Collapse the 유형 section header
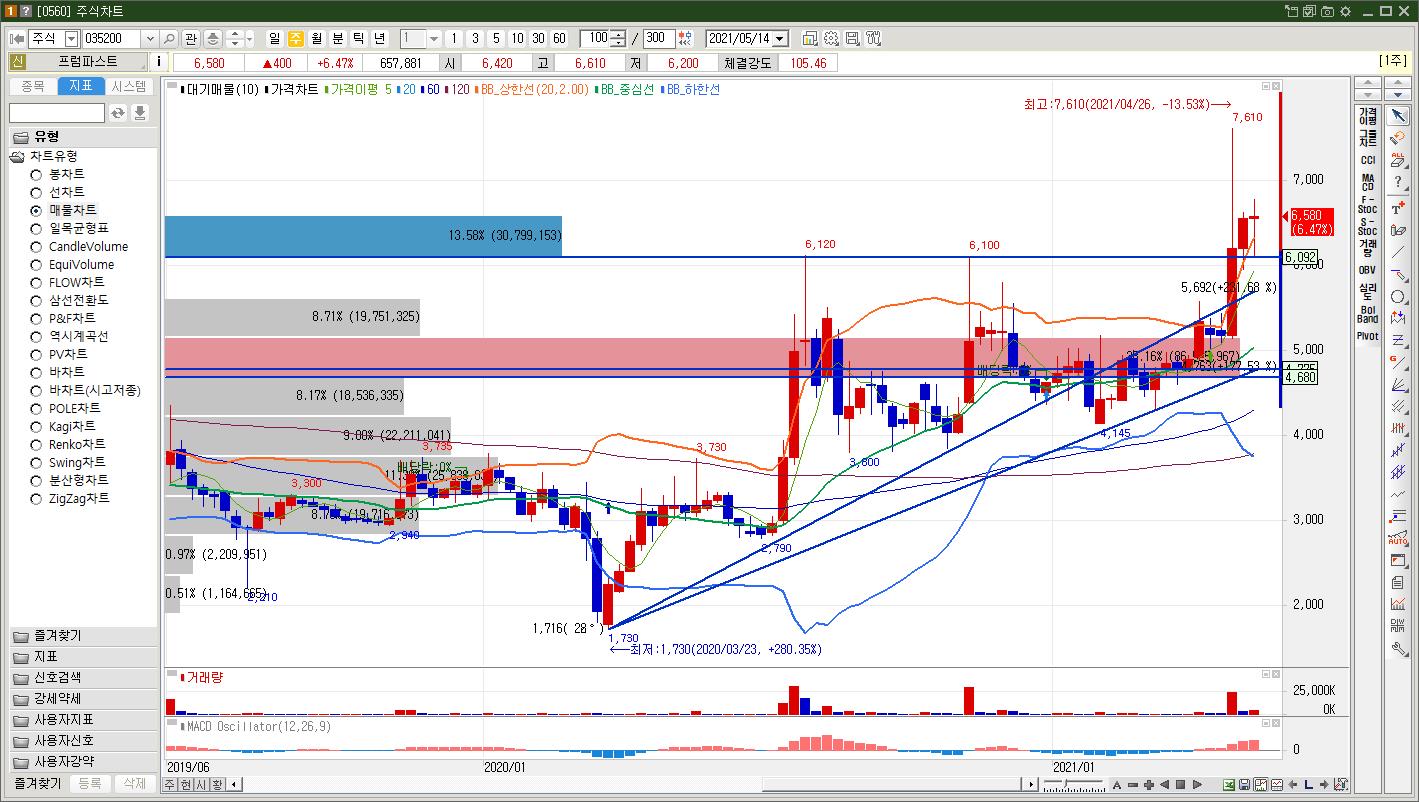The image size is (1419, 802). (83, 137)
